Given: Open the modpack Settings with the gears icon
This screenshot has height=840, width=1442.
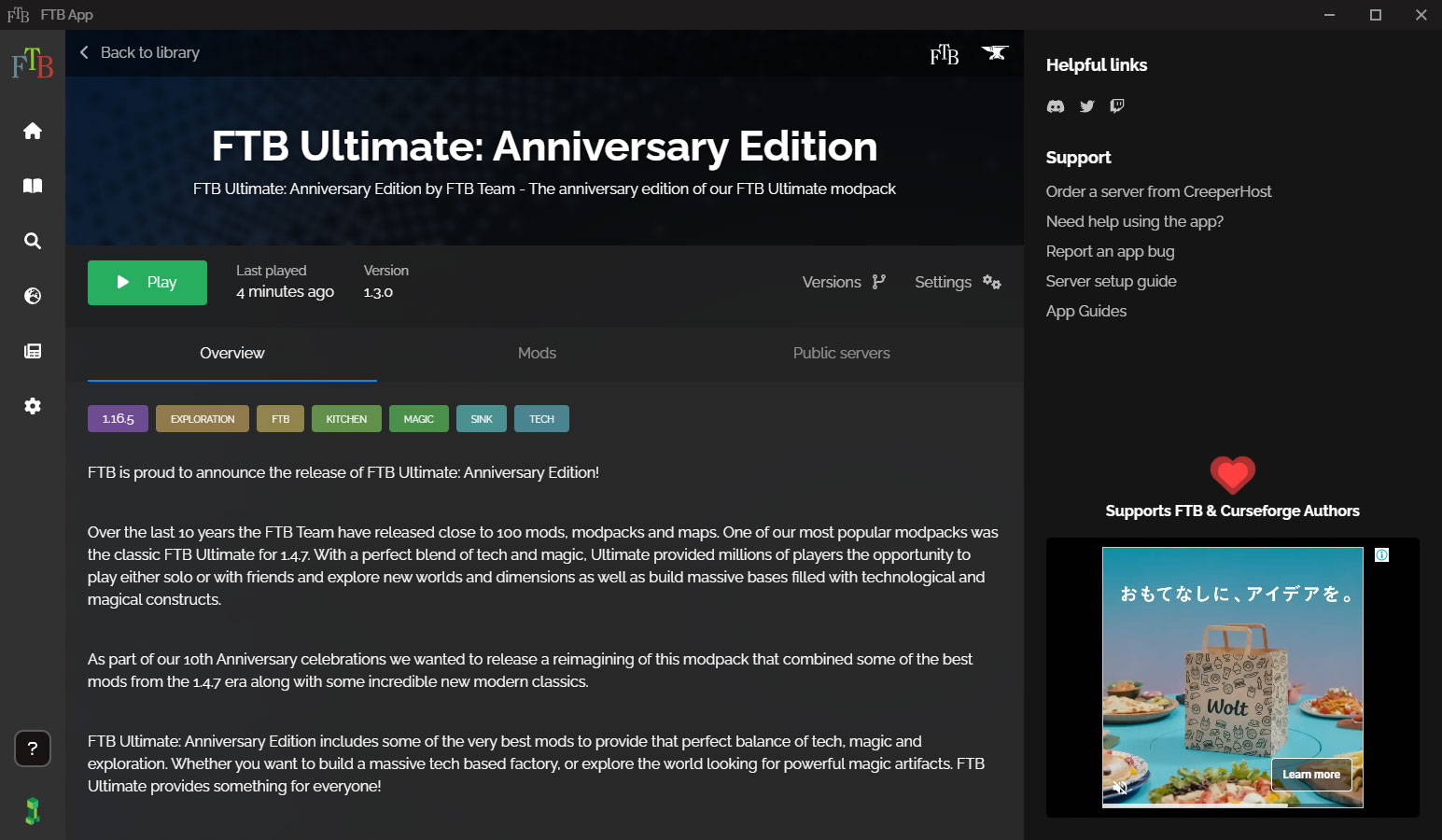Looking at the screenshot, I should pyautogui.click(x=958, y=282).
